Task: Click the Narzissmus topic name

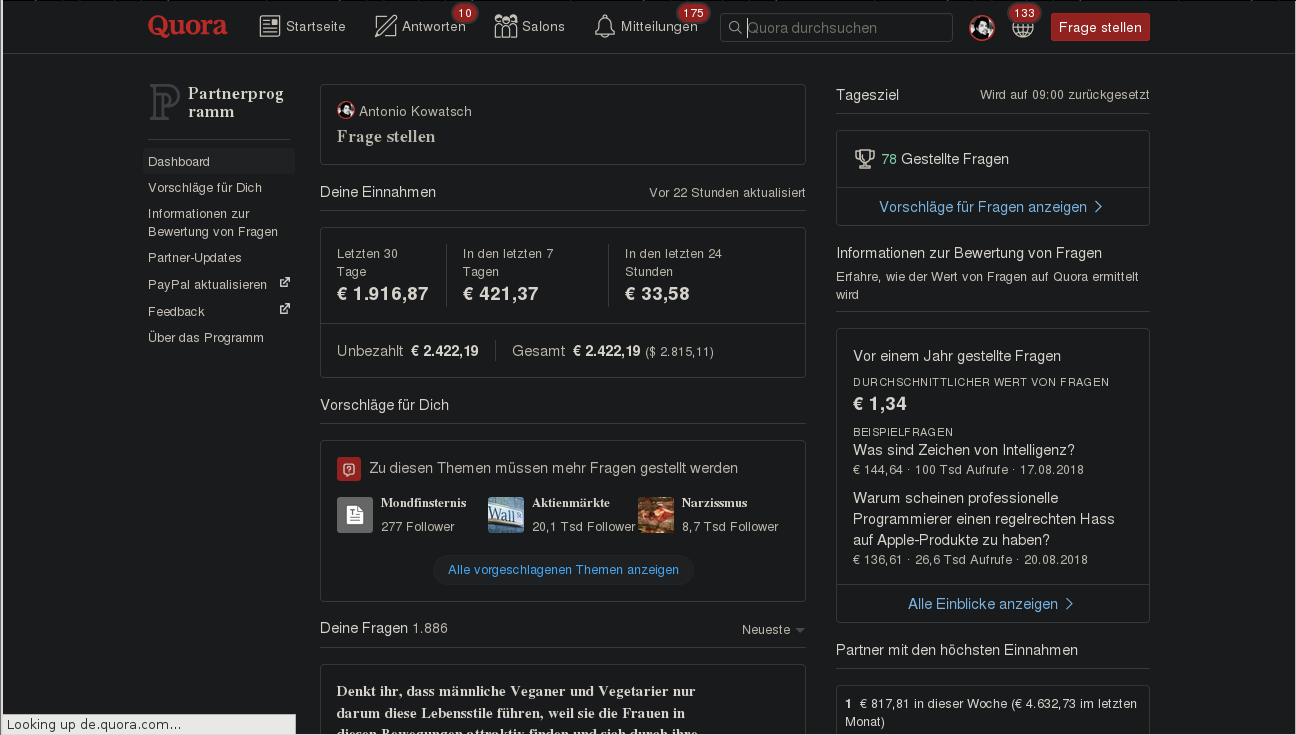Action: tap(714, 503)
